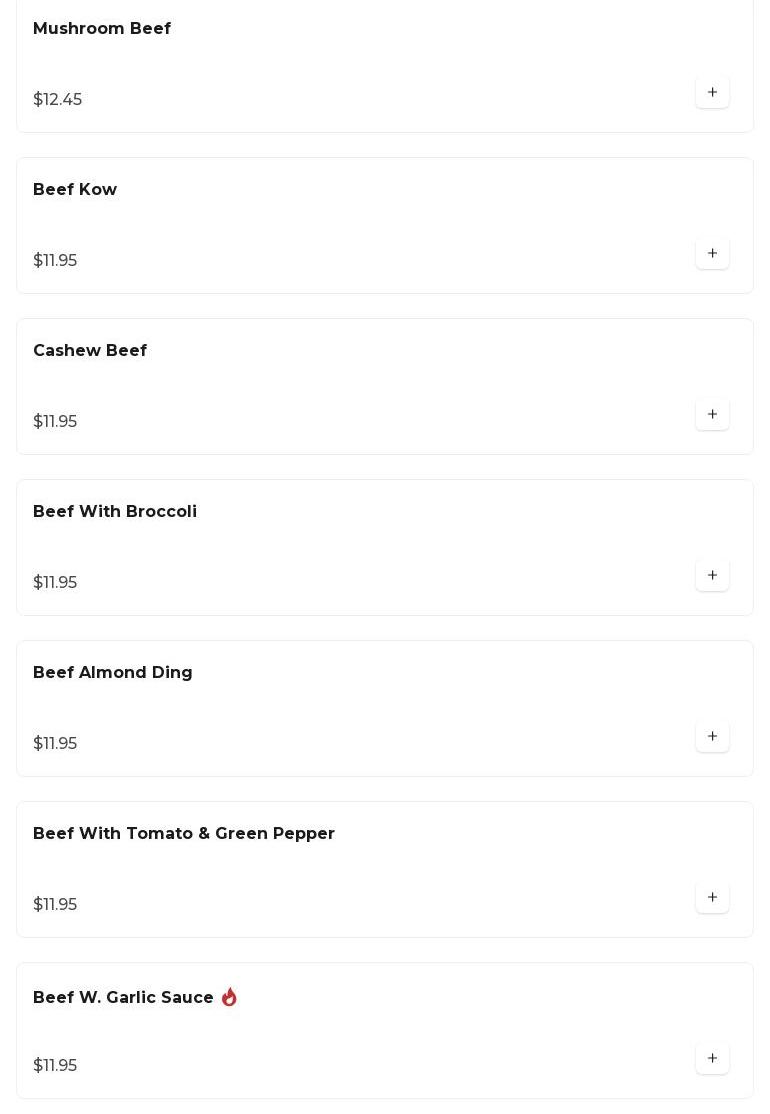Viewport: 770px width, 1114px height.
Task: Click price of Beef W. Garlic Sauce
Action: [x=55, y=1066]
